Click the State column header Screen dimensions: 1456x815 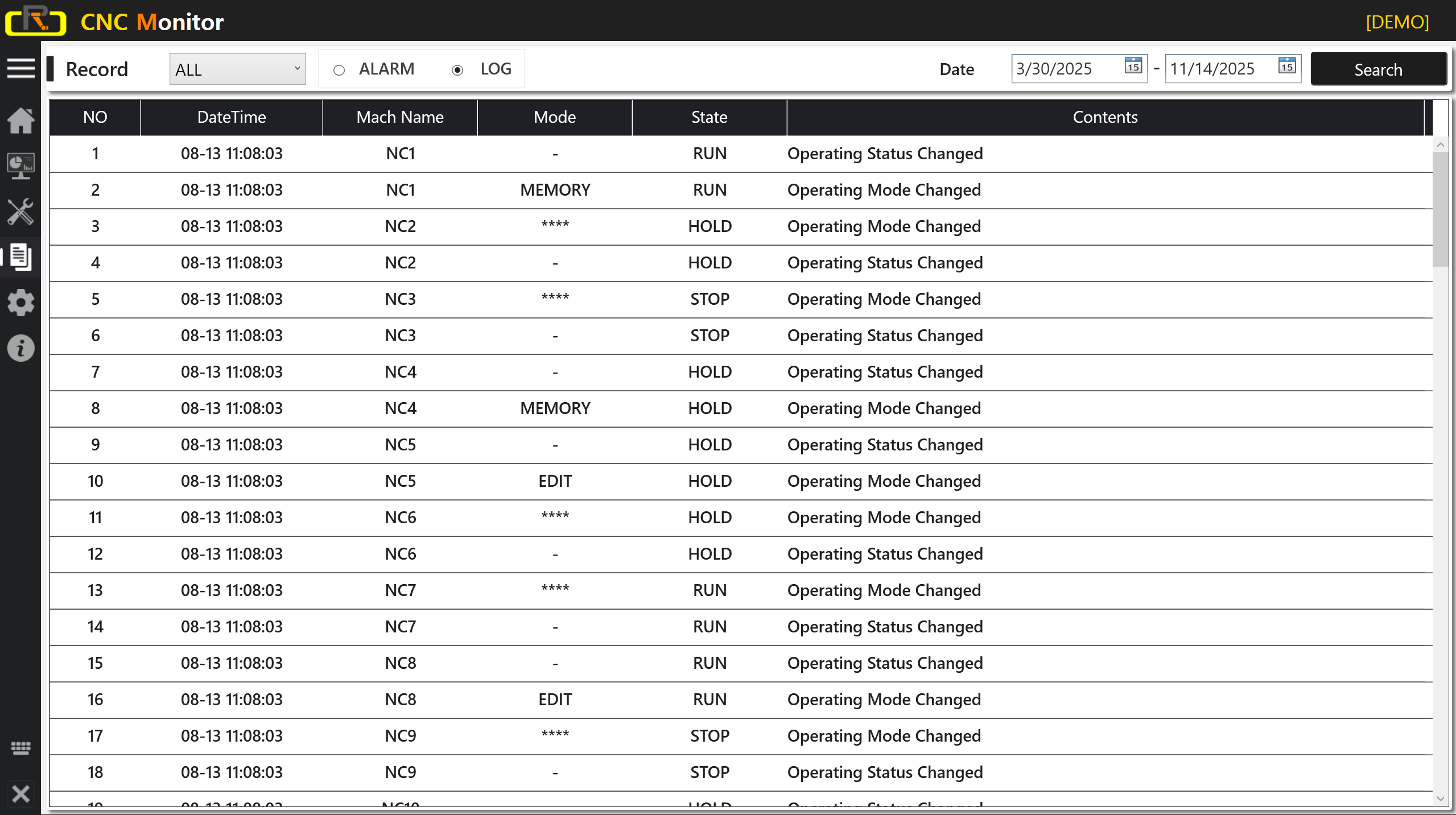coord(709,117)
